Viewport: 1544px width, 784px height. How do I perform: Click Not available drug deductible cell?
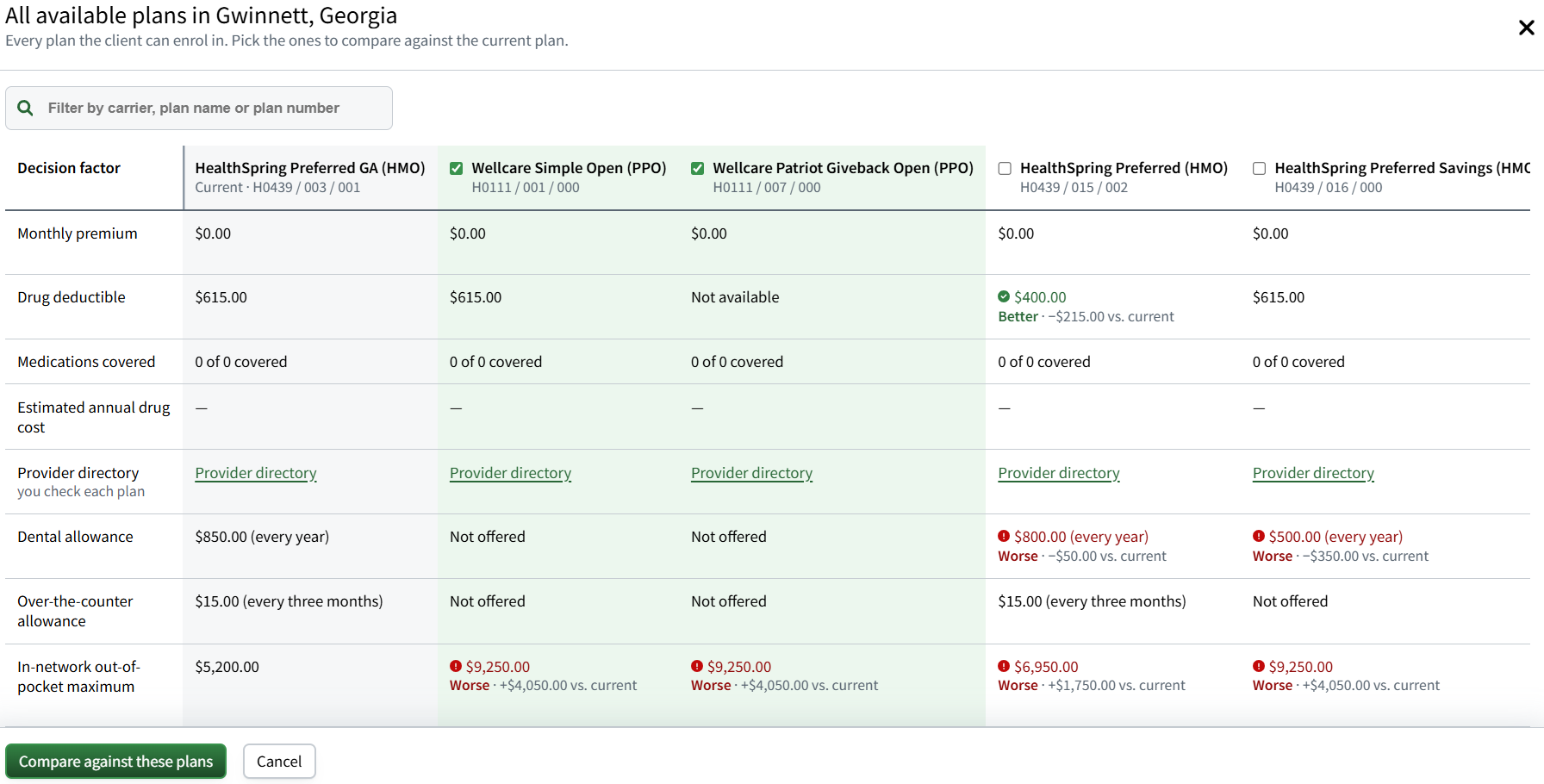coord(735,297)
